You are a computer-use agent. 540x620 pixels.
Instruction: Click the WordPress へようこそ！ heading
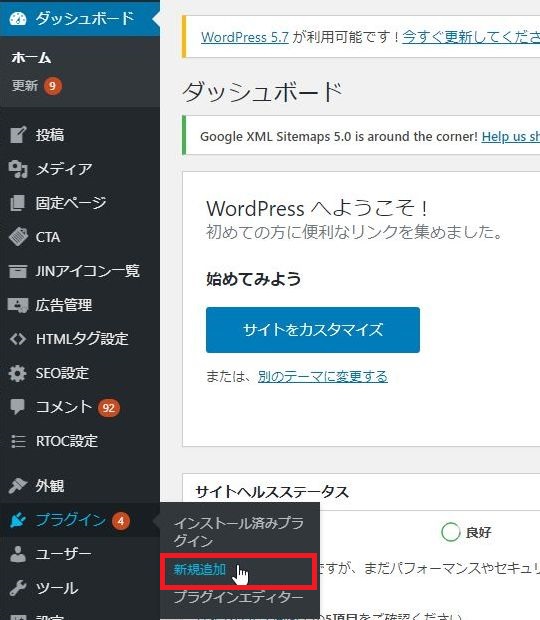click(x=317, y=208)
